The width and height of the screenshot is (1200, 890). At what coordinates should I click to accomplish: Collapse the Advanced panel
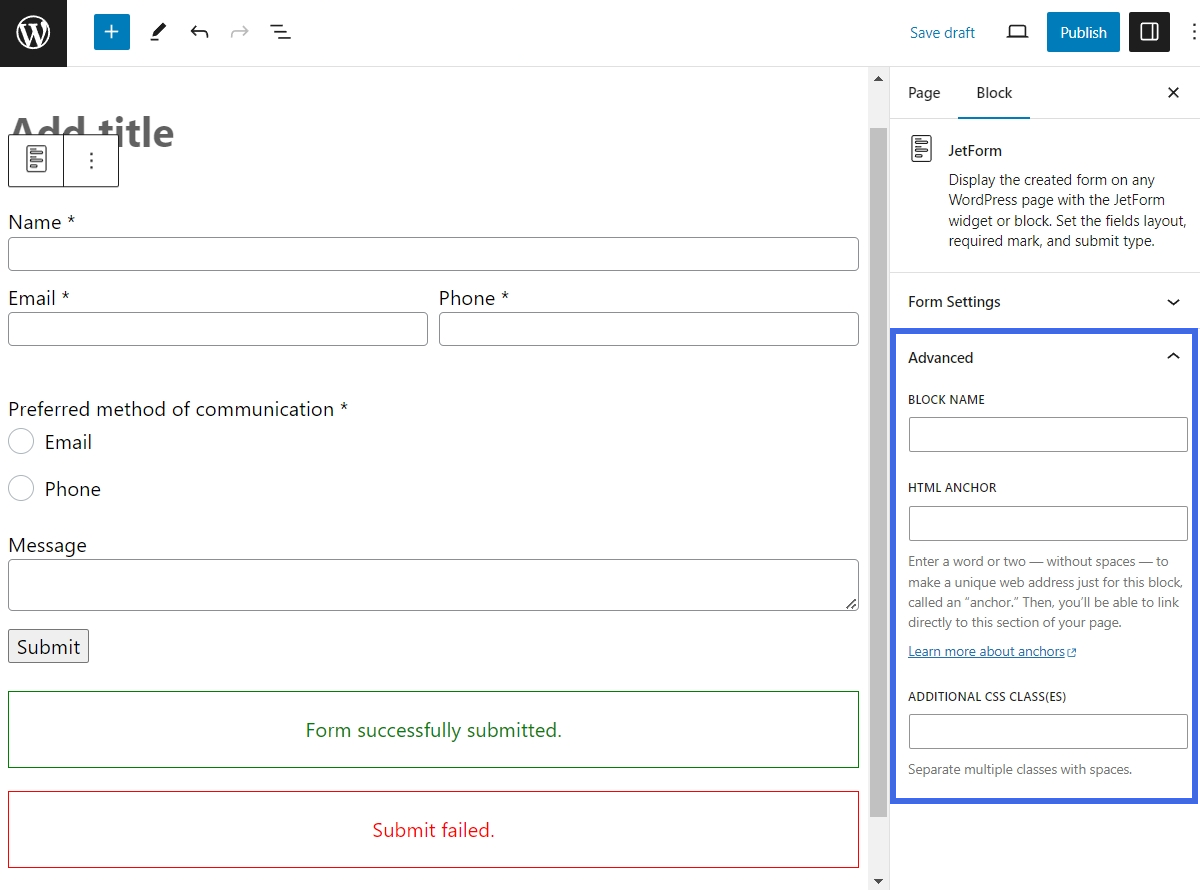coord(1173,357)
